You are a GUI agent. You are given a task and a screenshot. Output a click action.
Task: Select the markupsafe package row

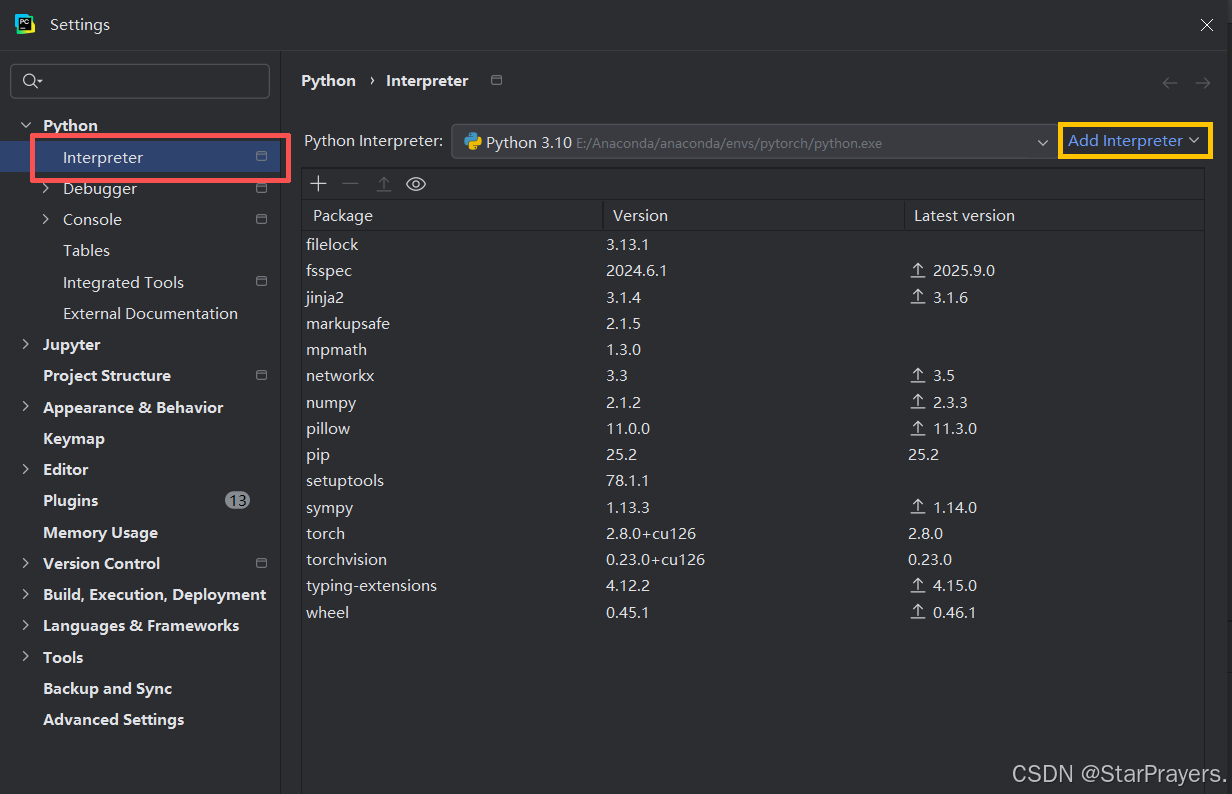coord(753,324)
